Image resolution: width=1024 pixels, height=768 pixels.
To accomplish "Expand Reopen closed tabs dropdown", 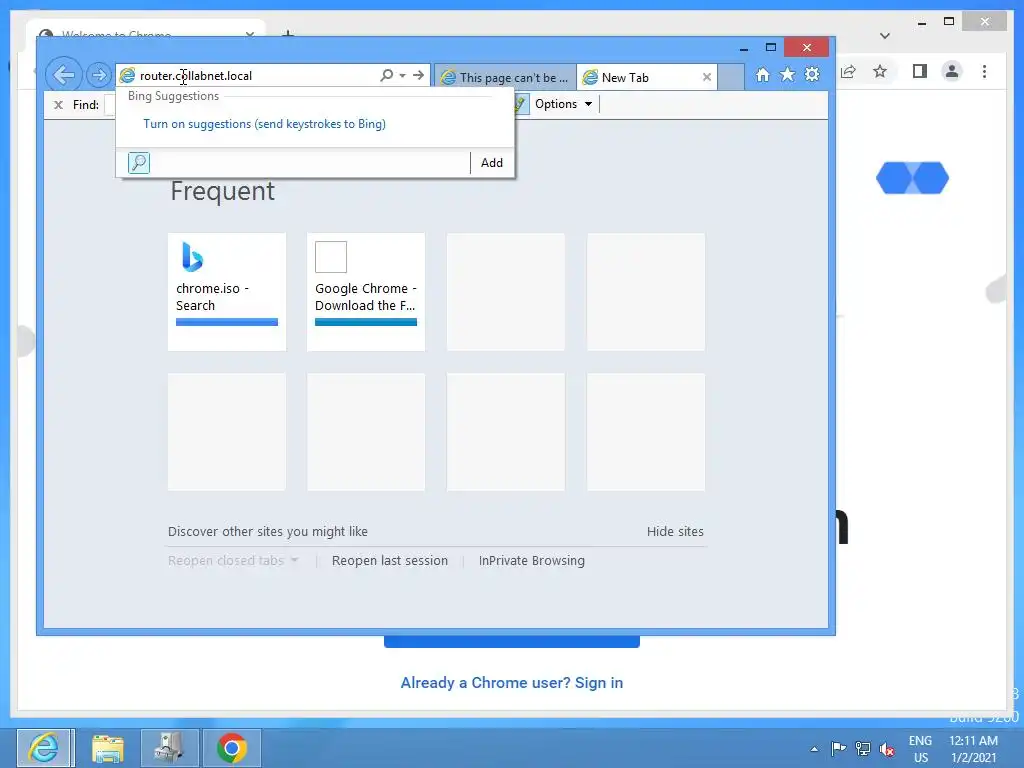I will click(233, 560).
